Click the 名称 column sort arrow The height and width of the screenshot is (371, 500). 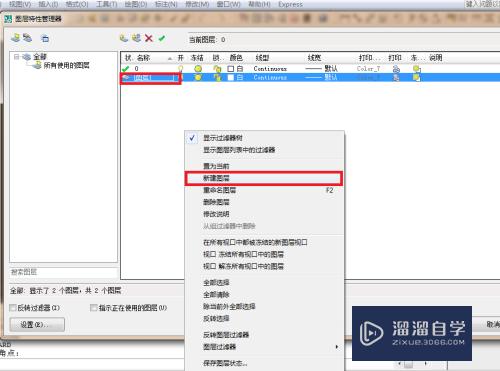point(170,59)
